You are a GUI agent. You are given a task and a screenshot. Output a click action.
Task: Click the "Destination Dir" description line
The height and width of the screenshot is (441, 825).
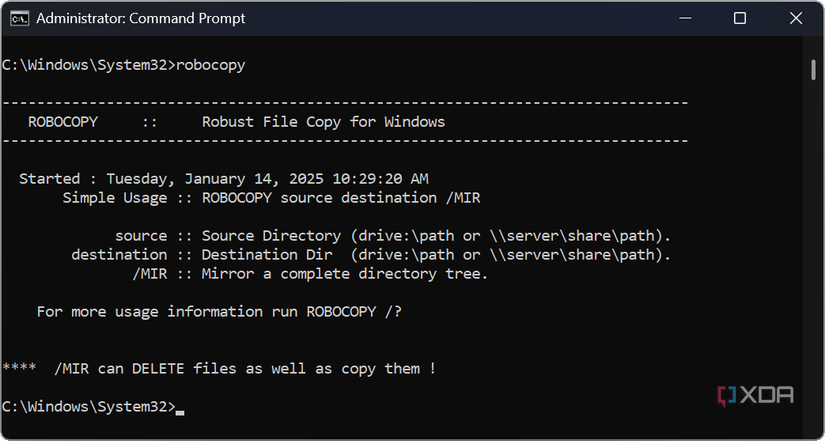370,255
